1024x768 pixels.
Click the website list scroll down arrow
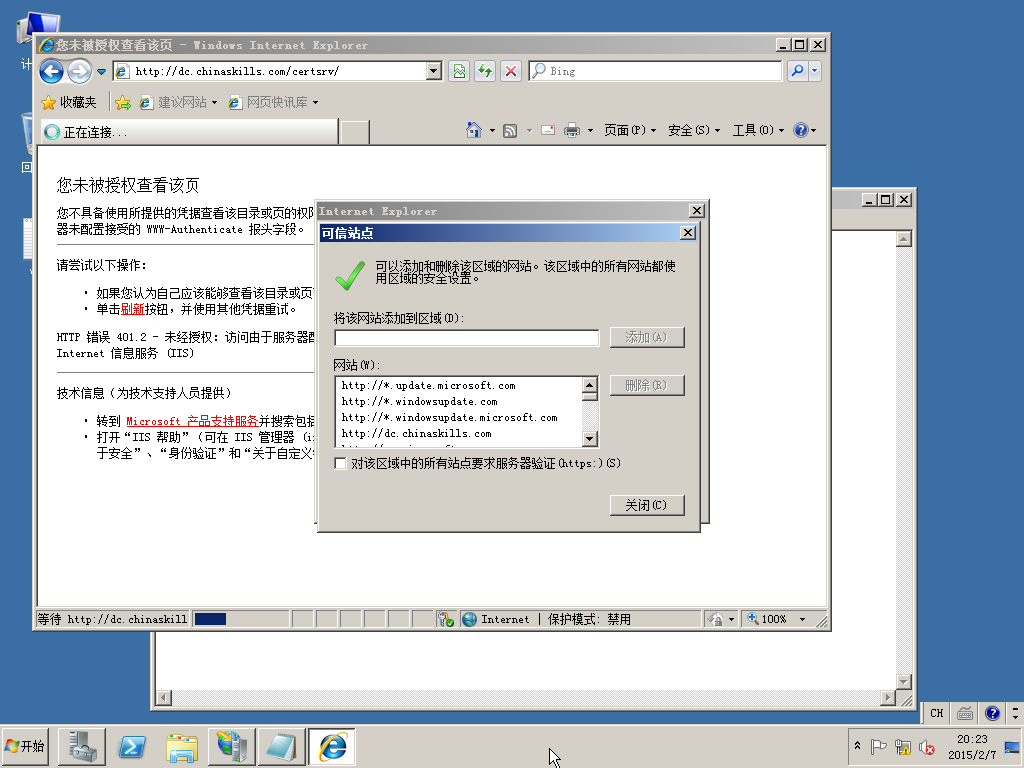point(590,438)
